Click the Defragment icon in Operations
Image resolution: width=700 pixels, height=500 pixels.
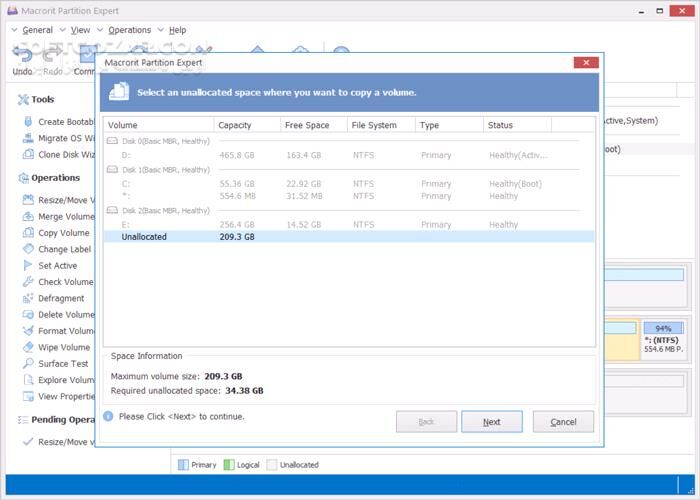pos(28,298)
